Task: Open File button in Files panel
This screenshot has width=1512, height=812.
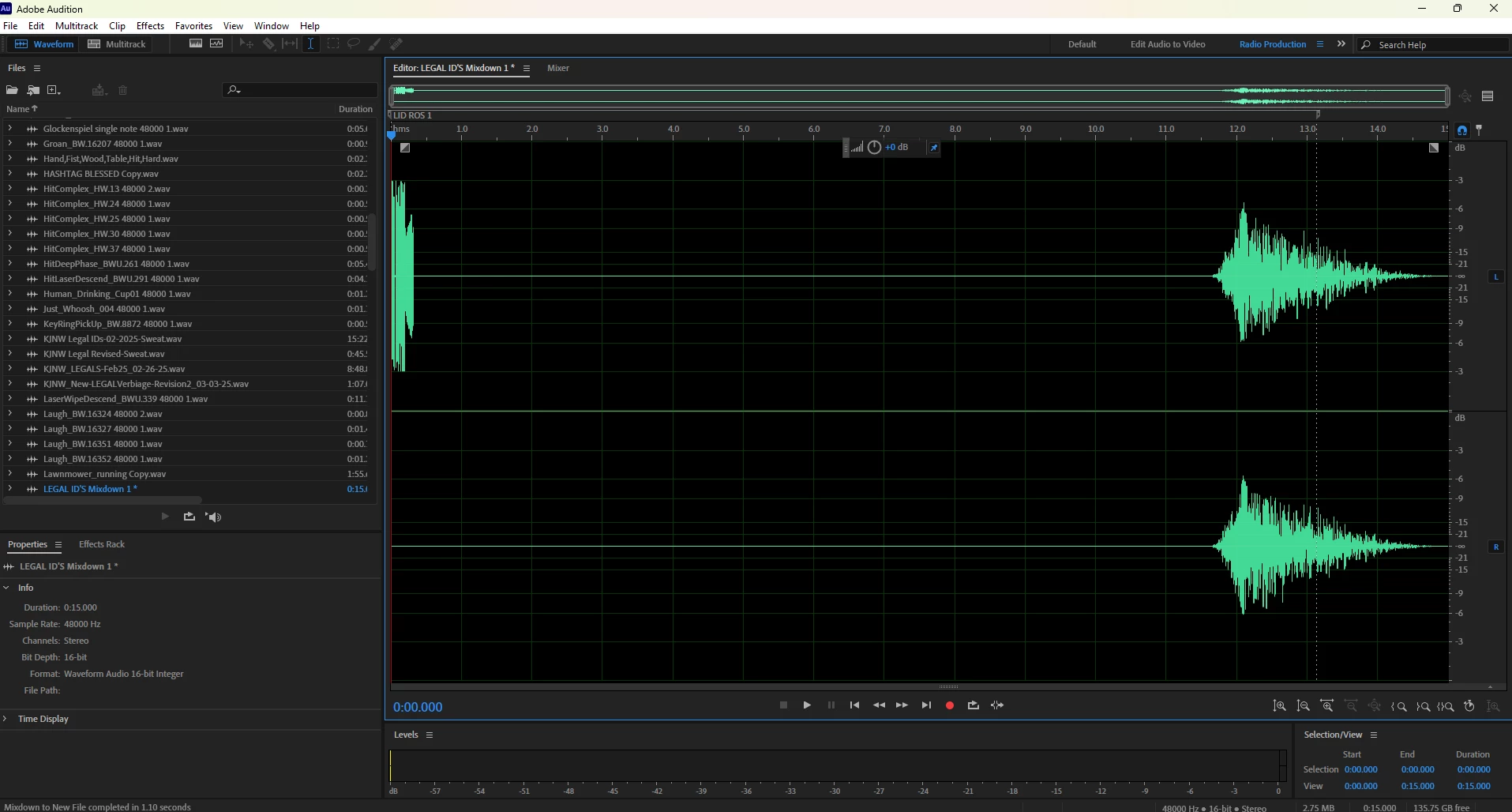Action: [x=12, y=90]
